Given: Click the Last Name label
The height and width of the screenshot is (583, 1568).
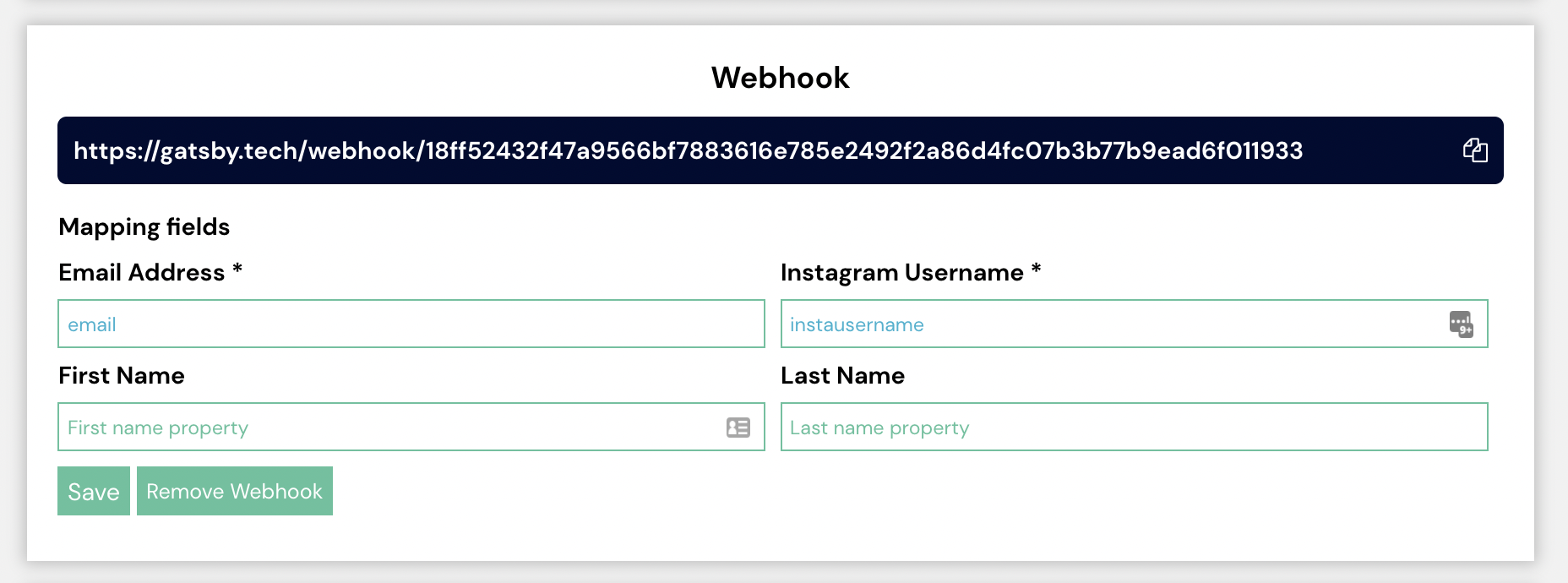Looking at the screenshot, I should [x=842, y=375].
